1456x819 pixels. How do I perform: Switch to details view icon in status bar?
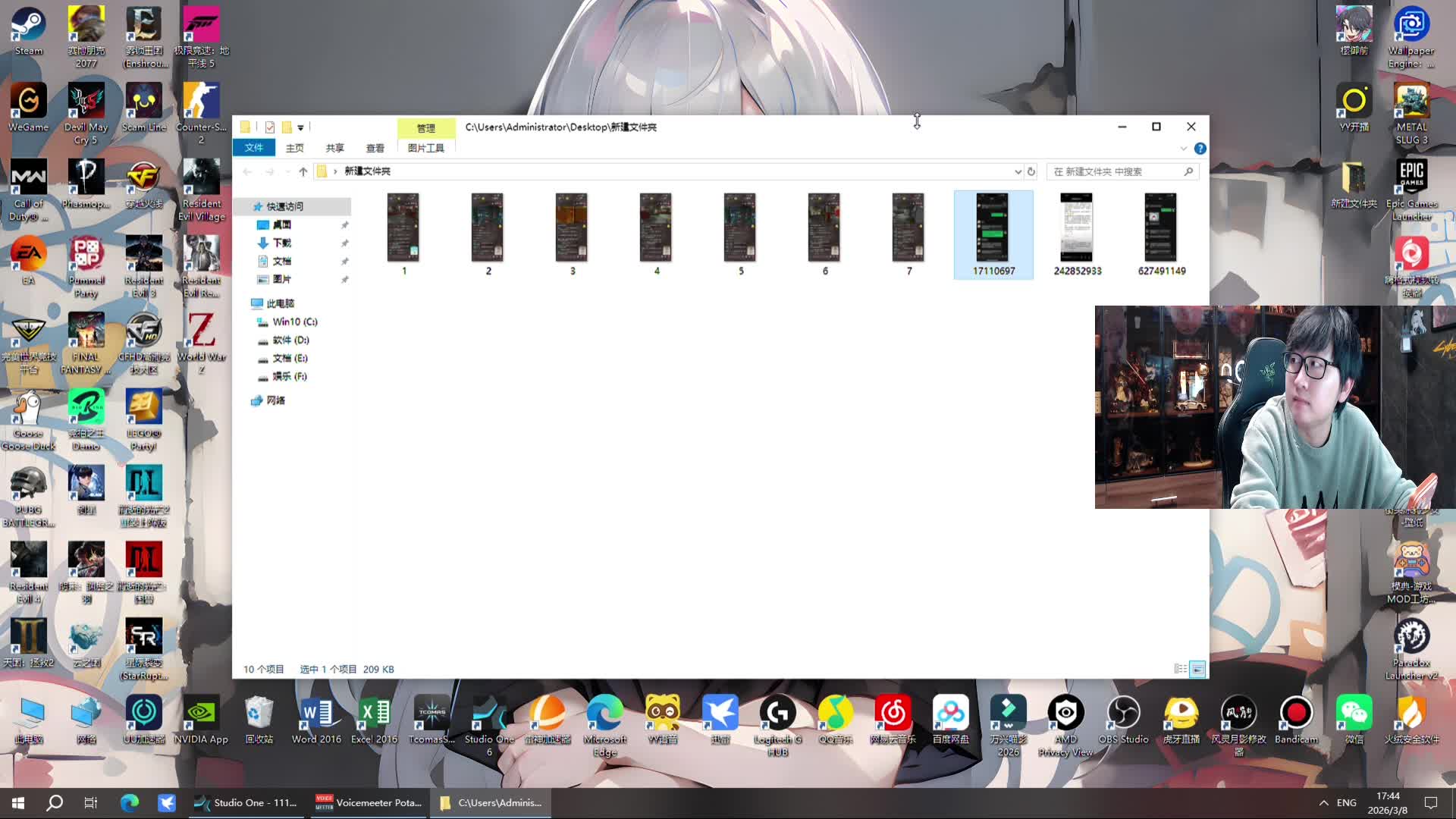coord(1180,669)
